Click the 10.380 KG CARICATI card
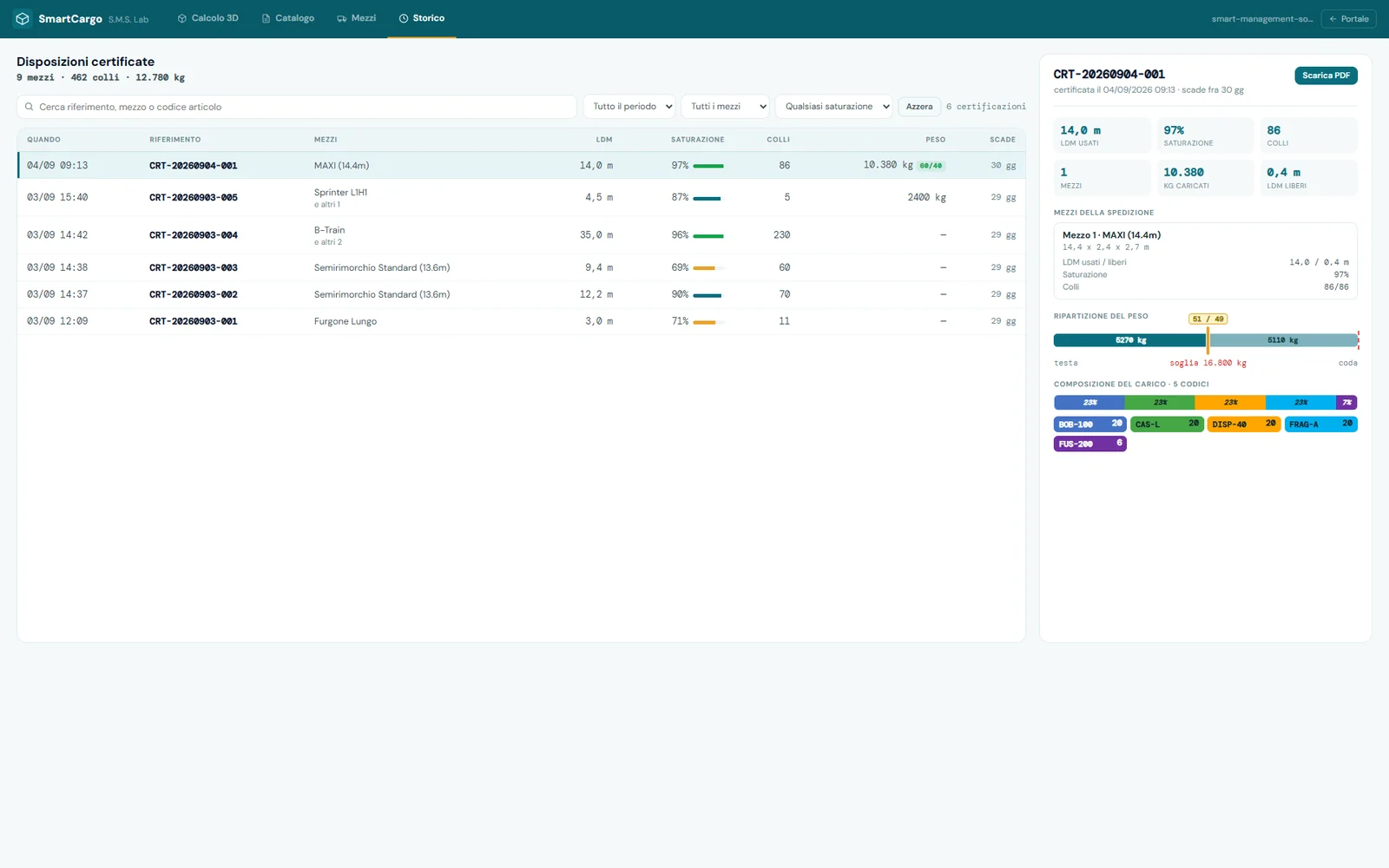This screenshot has width=1389, height=868. pos(1205,178)
